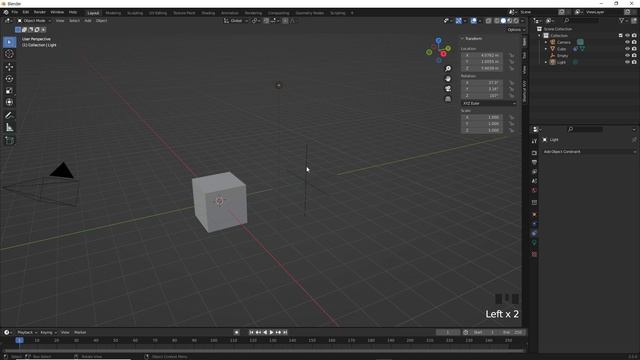Expand the Cube item in outliner
Screen dimensions: 640x360
pyautogui.click(x=546, y=49)
